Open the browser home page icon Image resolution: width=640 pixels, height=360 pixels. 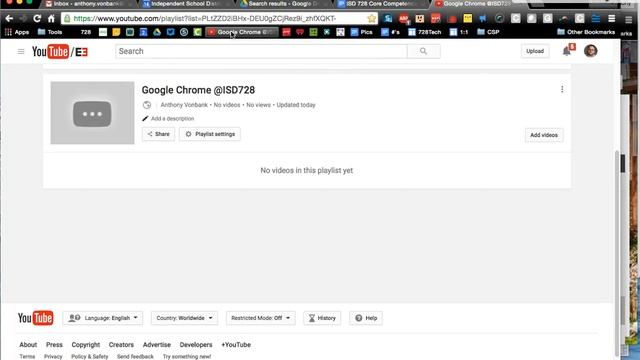coord(51,18)
